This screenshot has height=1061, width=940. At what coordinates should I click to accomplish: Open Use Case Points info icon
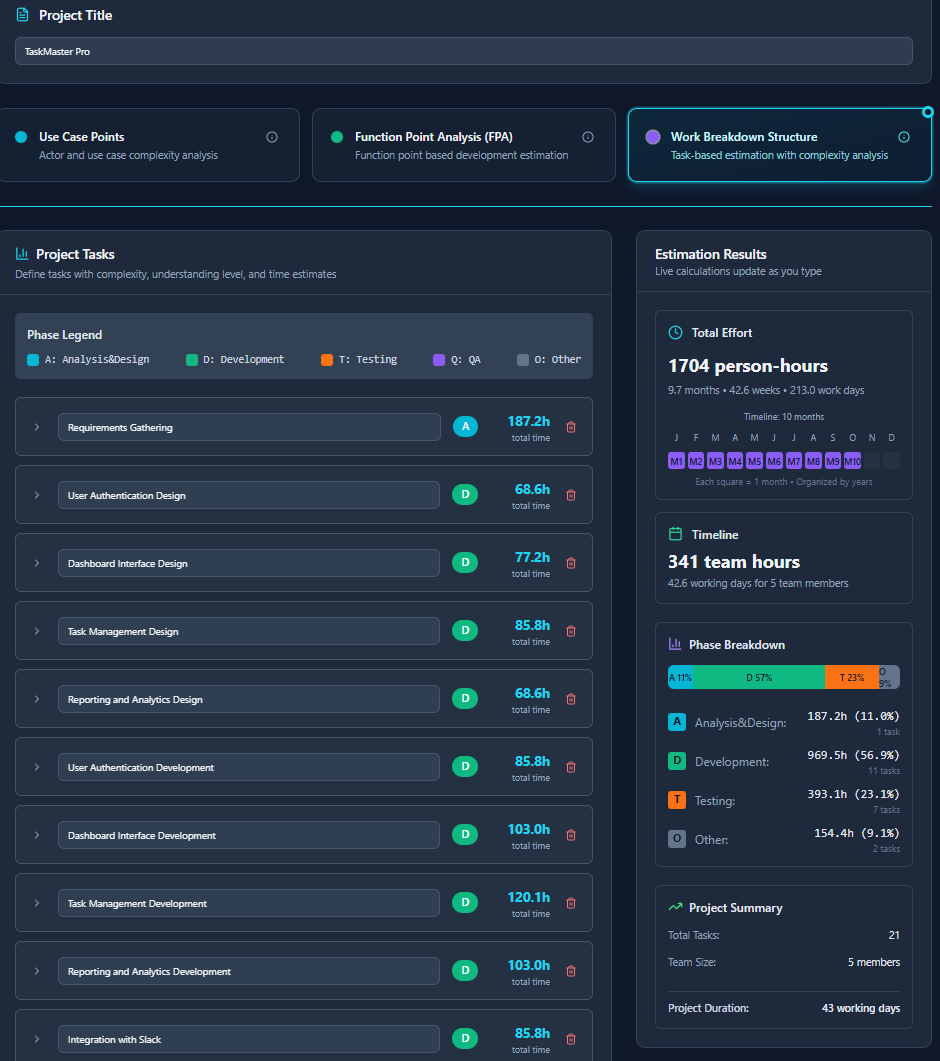[x=272, y=137]
